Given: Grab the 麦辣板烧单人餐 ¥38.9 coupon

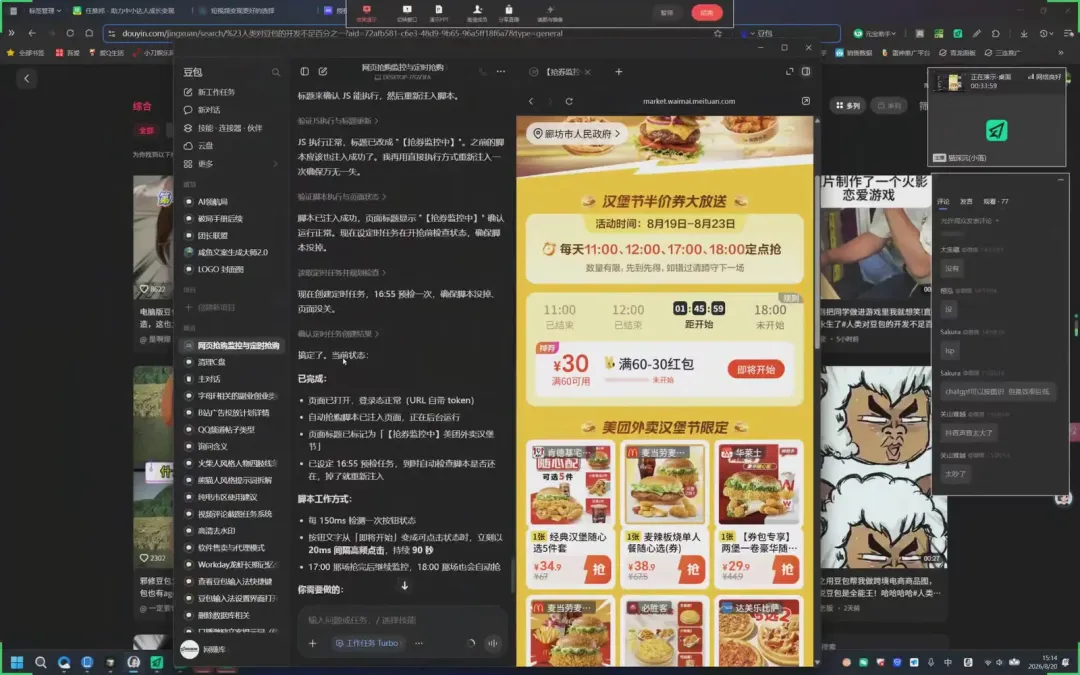Looking at the screenshot, I should pyautogui.click(x=692, y=570).
